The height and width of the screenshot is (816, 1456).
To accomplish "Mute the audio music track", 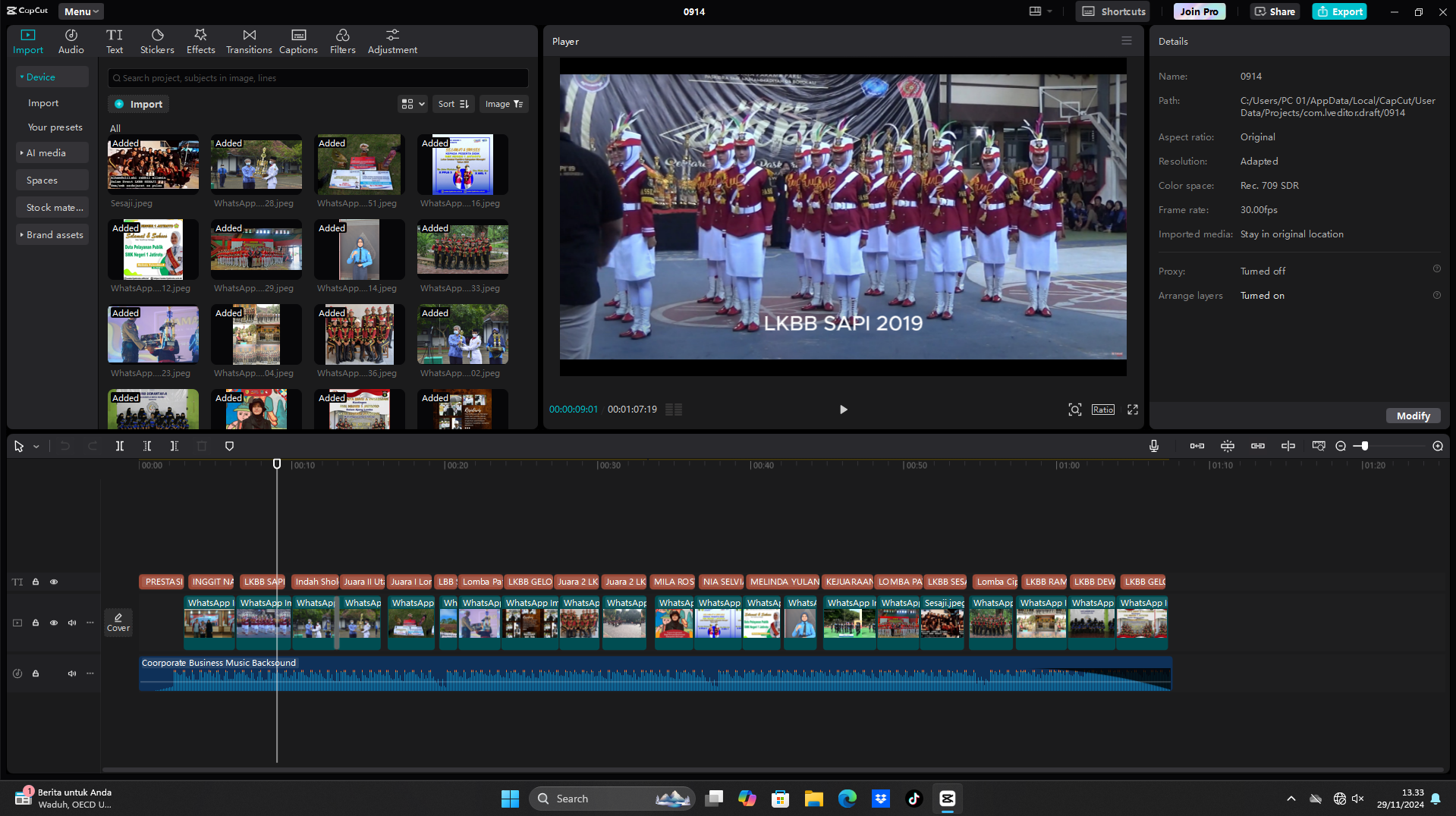I will [x=72, y=673].
